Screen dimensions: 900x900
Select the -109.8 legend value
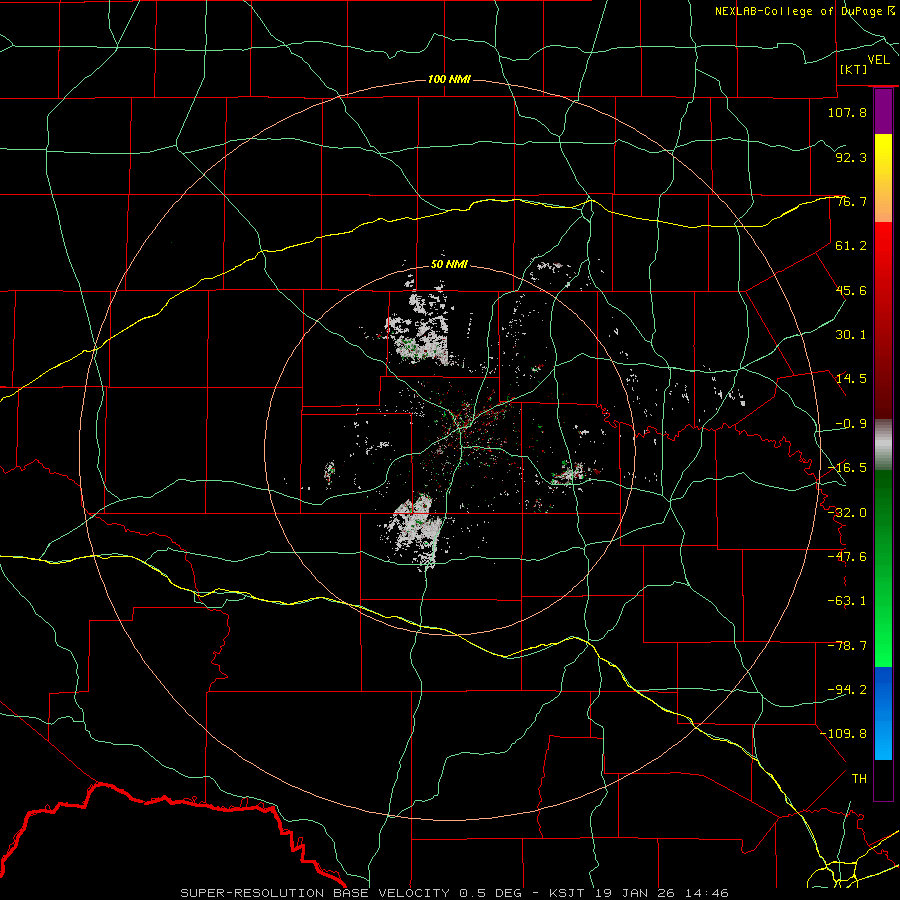[844, 734]
